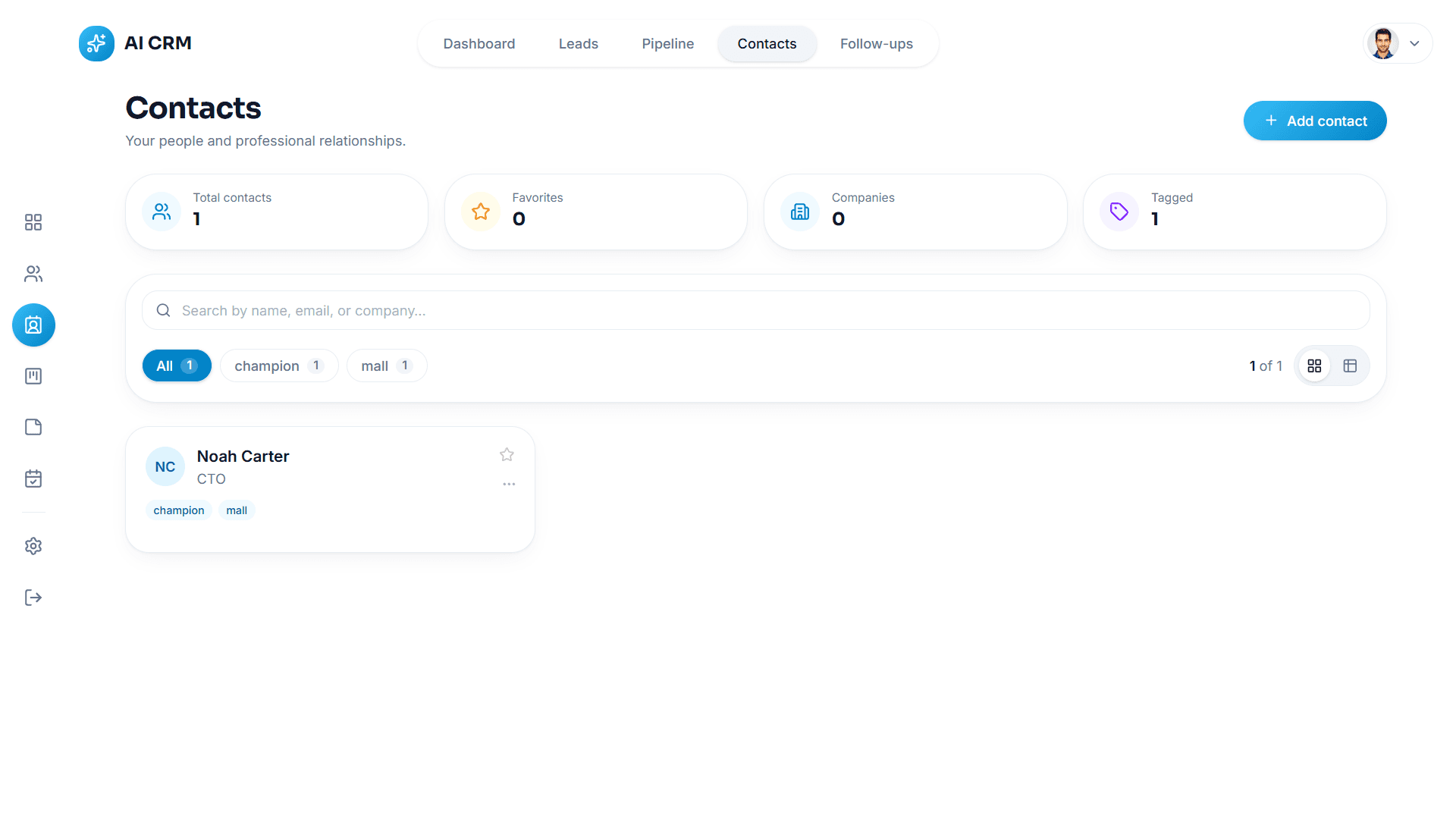Click the '1 of 1' count text
The height and width of the screenshot is (819, 1456).
pos(1266,366)
